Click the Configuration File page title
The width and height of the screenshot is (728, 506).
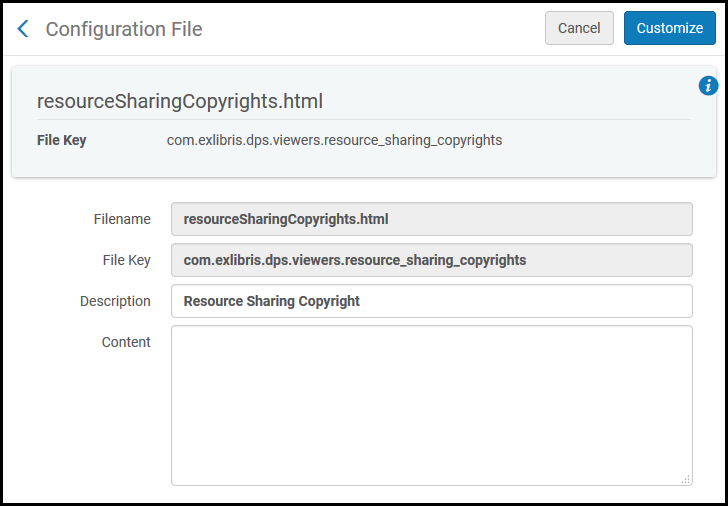click(124, 29)
